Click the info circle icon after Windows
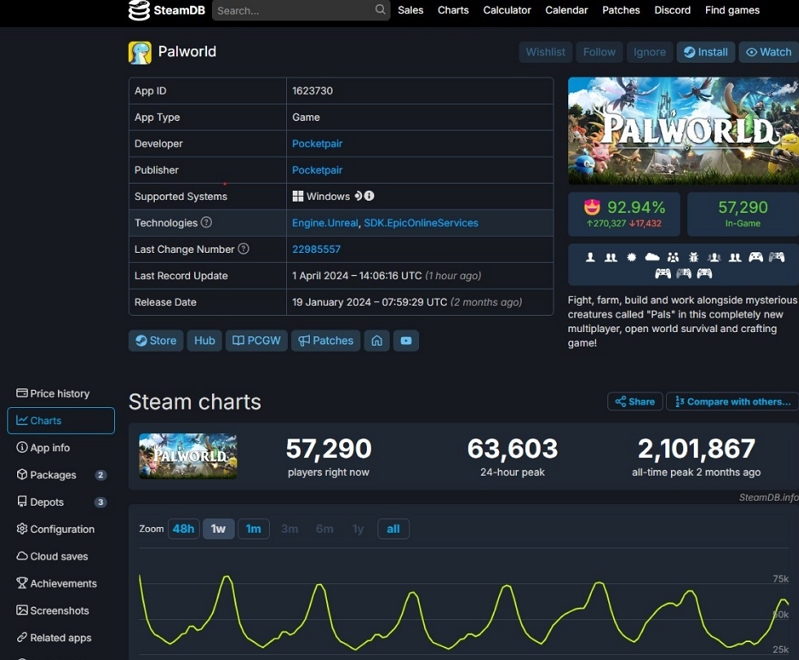Image resolution: width=799 pixels, height=660 pixels. click(x=369, y=196)
